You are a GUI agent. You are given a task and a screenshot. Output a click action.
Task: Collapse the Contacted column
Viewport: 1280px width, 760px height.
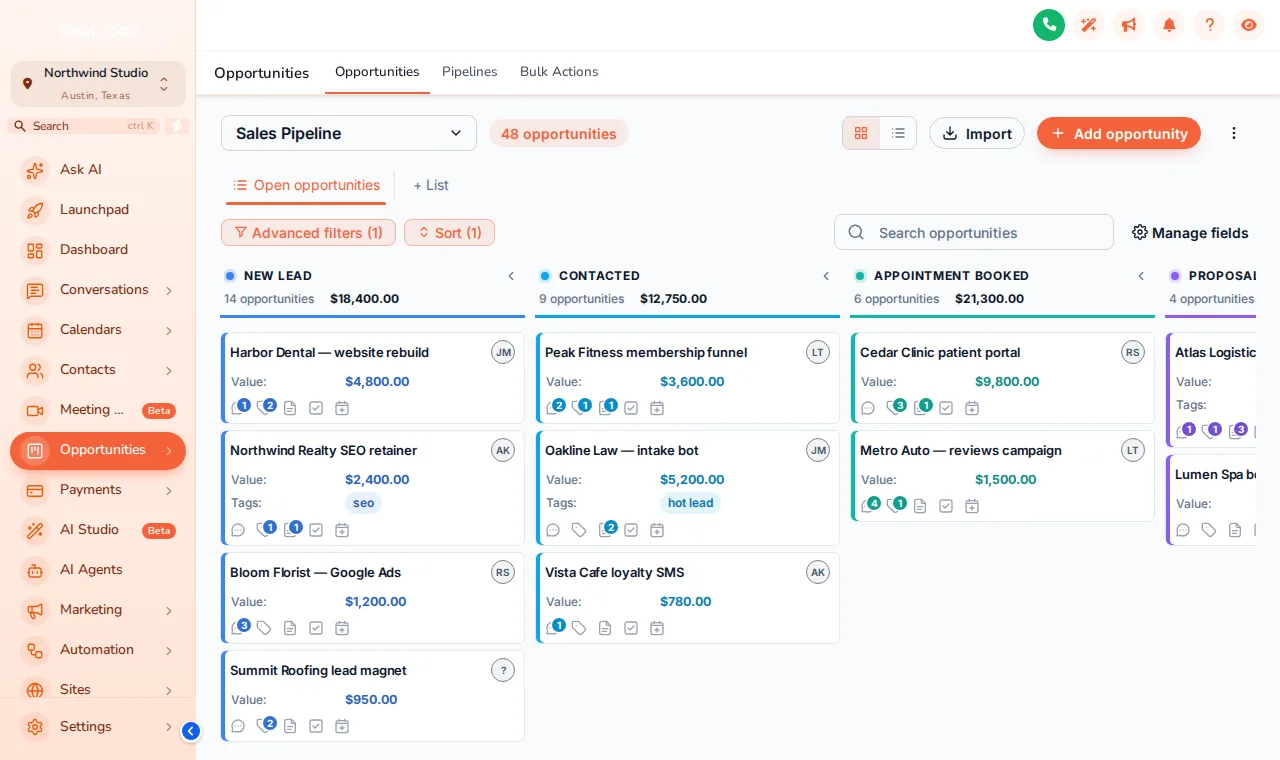point(826,276)
